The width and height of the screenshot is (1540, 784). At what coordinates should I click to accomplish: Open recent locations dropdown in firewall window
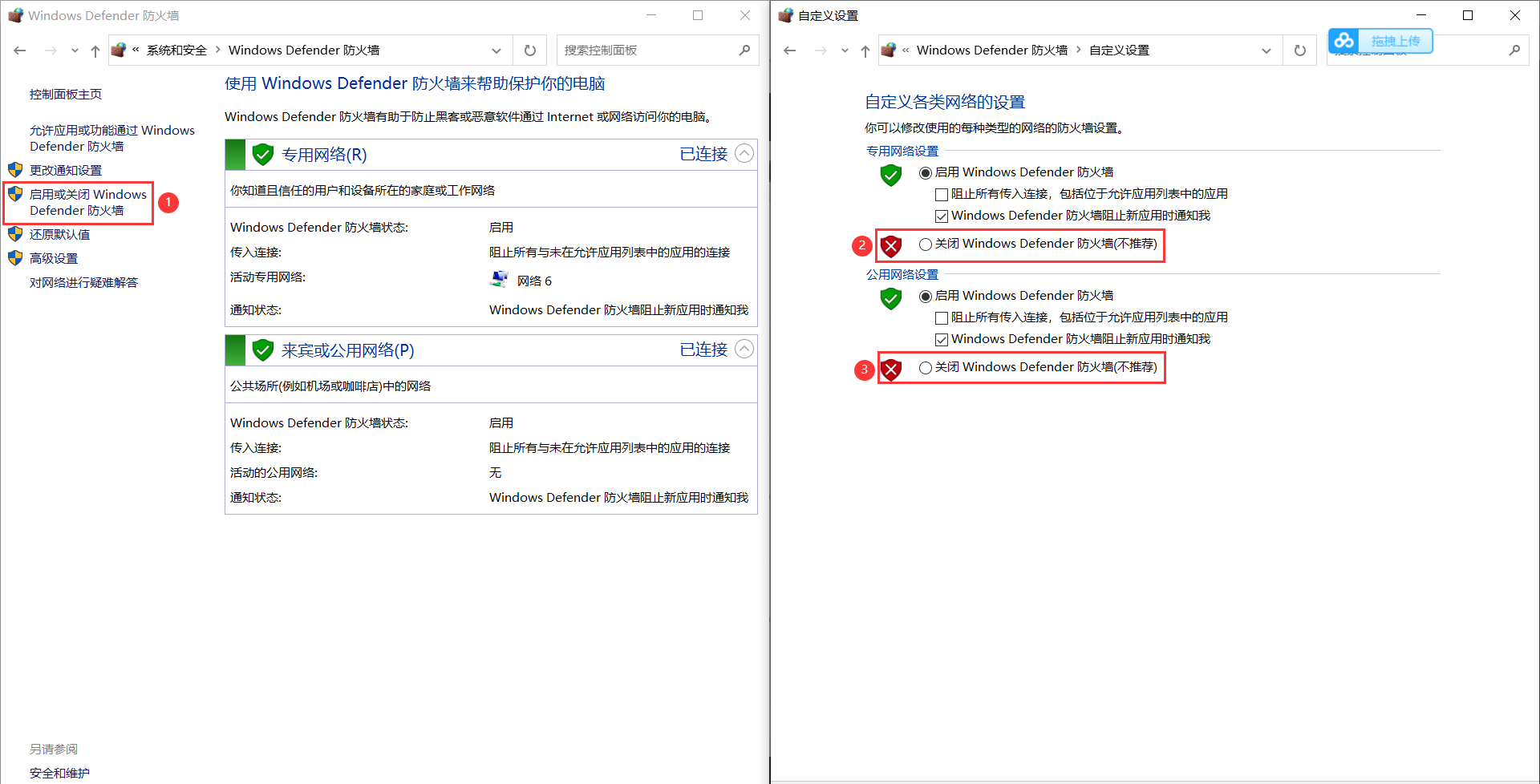[x=75, y=51]
